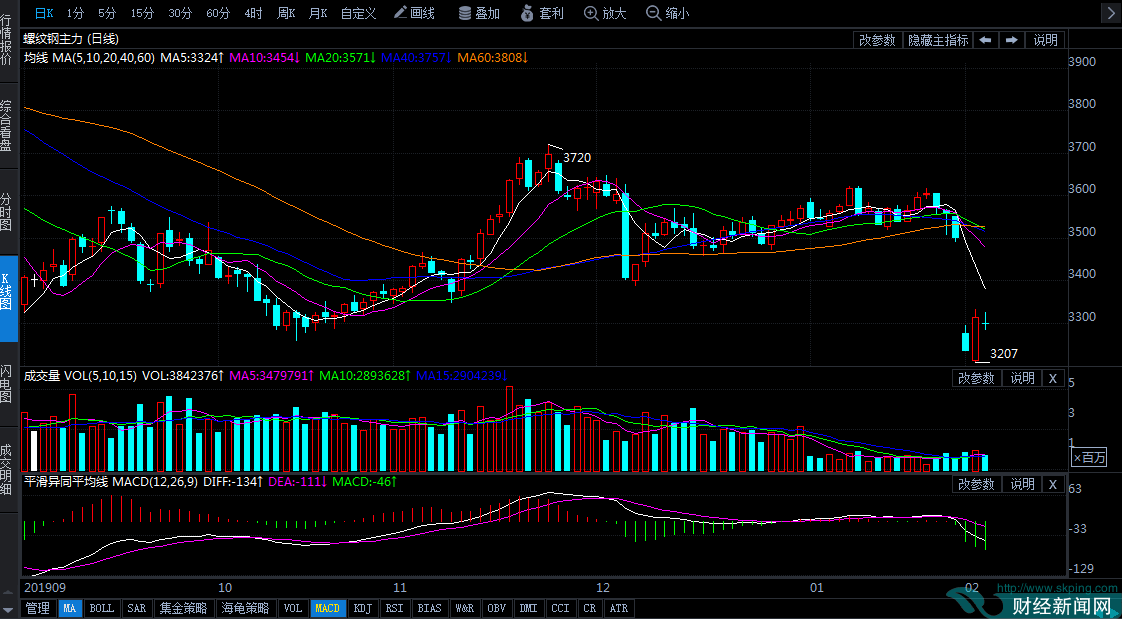Screen dimensions: 1122x619
Task: Select the MACD indicator tab
Action: pyautogui.click(x=327, y=608)
